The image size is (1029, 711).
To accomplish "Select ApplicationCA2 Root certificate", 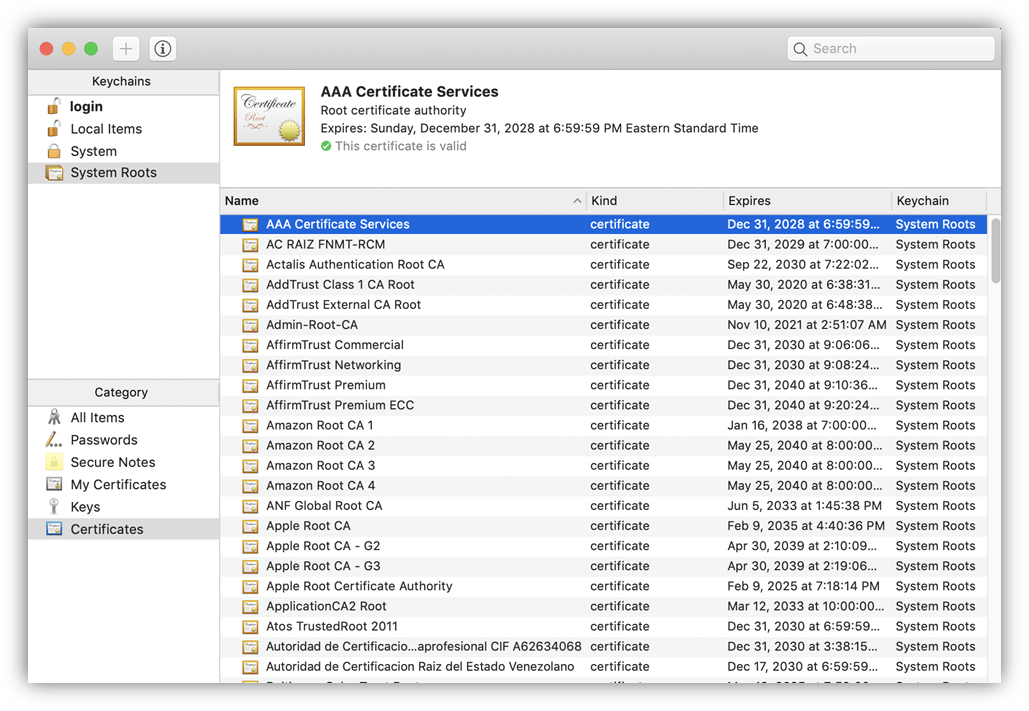I will coord(603,606).
